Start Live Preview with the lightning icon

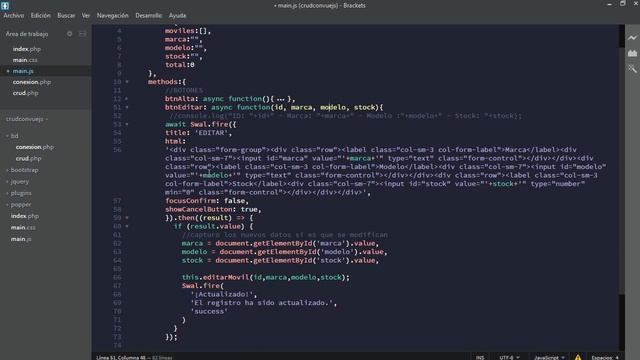[632, 38]
